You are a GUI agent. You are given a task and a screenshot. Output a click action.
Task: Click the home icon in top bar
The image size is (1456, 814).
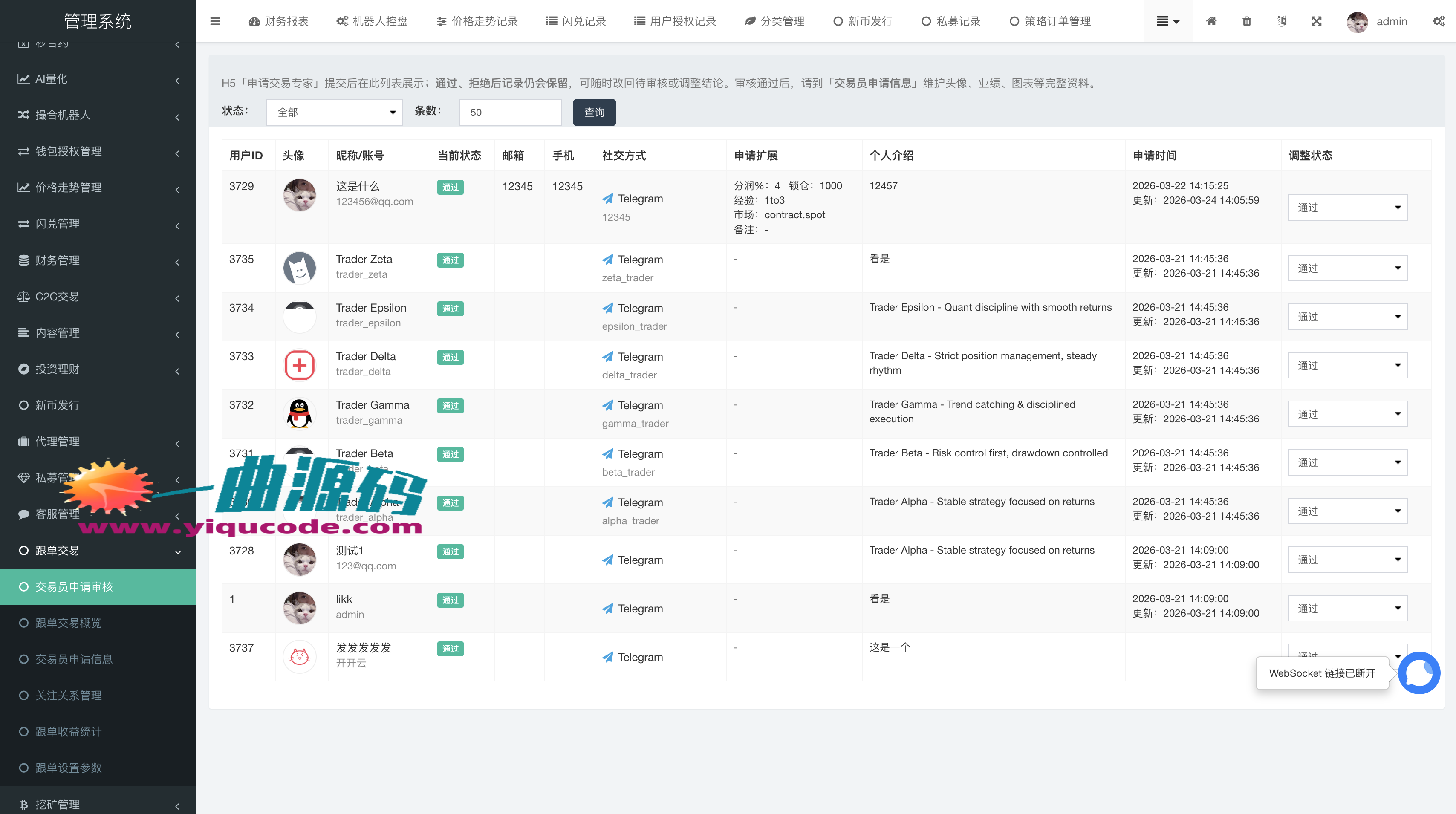1211,21
